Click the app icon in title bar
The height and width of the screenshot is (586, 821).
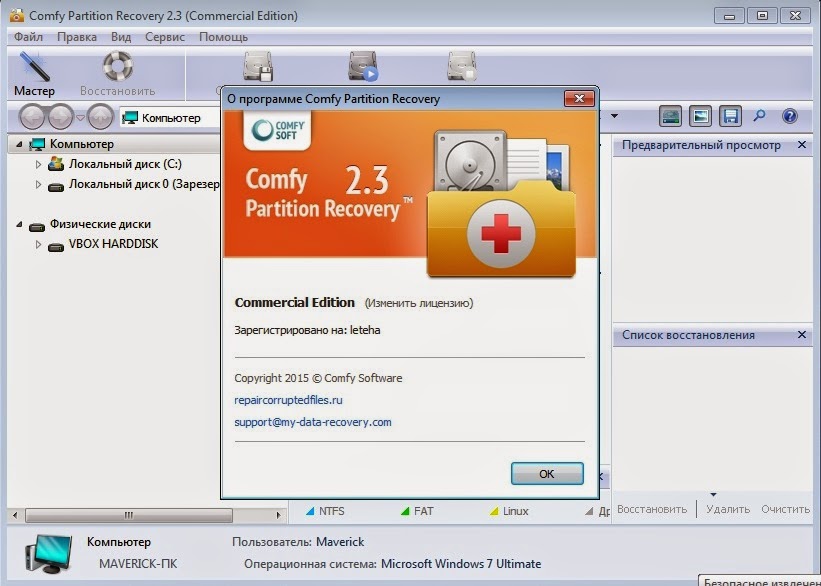pos(17,15)
